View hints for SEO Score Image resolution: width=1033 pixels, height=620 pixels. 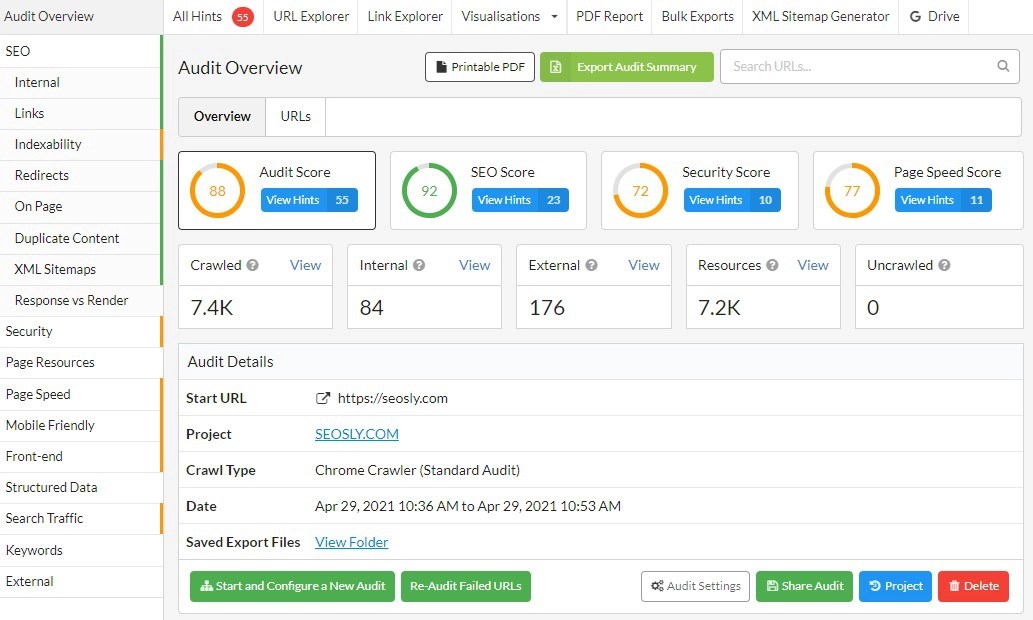[x=520, y=200]
